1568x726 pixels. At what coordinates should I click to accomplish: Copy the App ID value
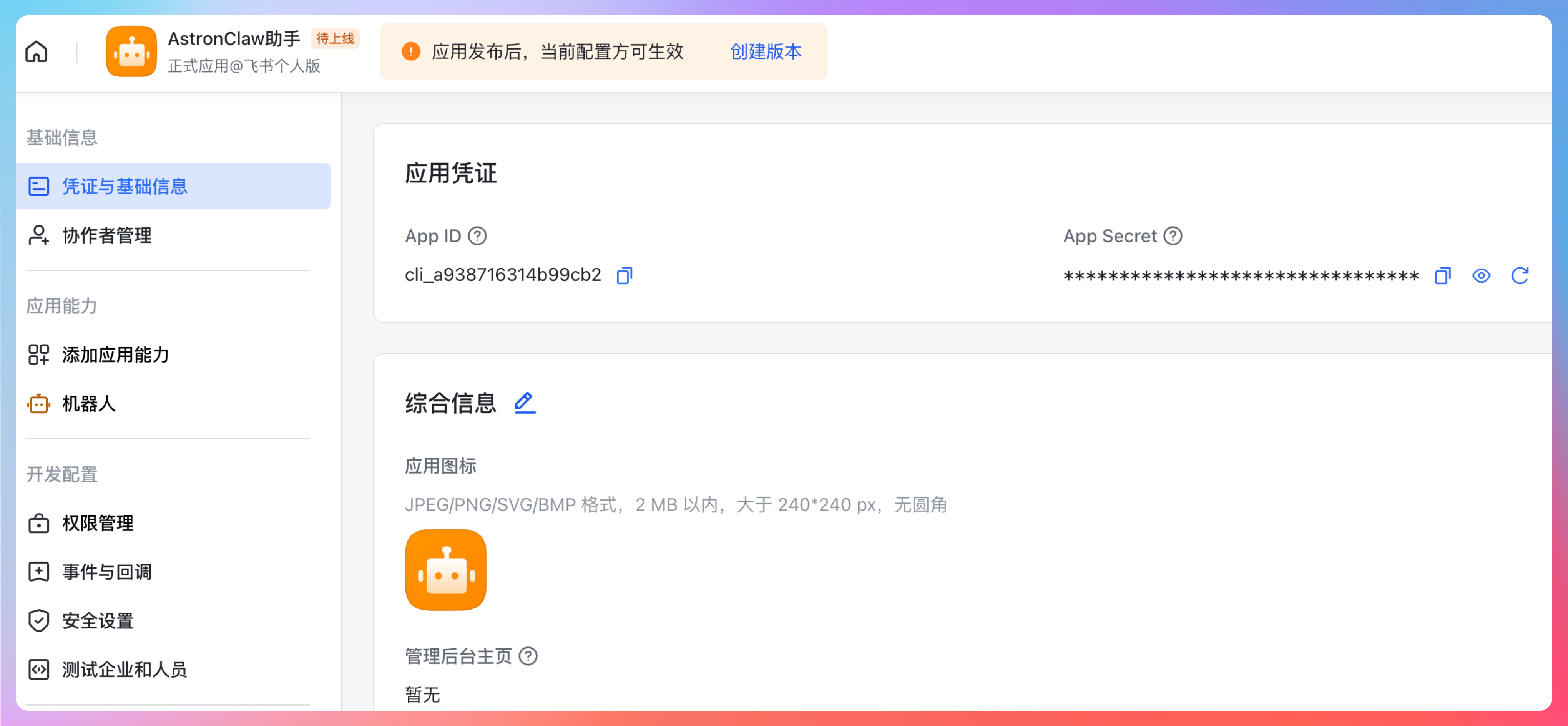(x=624, y=276)
